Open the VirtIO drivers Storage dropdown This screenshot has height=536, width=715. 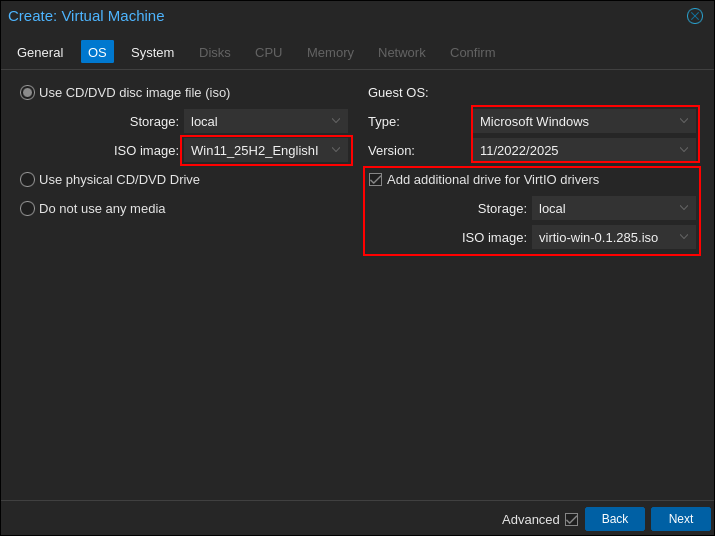(x=684, y=208)
